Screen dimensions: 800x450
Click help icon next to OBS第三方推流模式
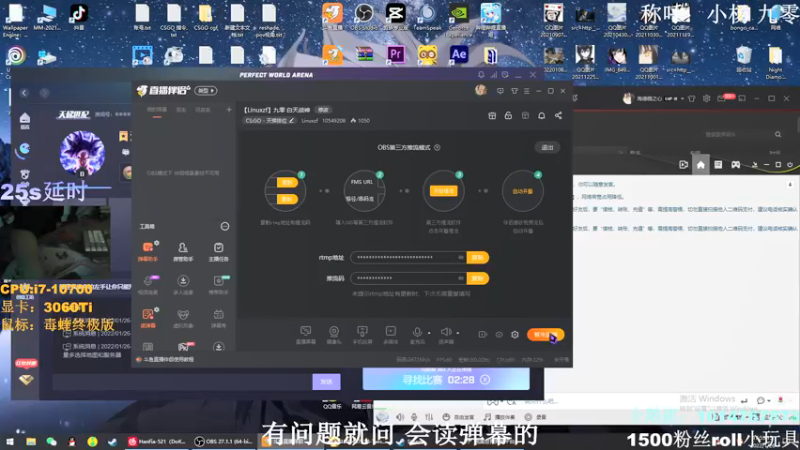tap(437, 147)
